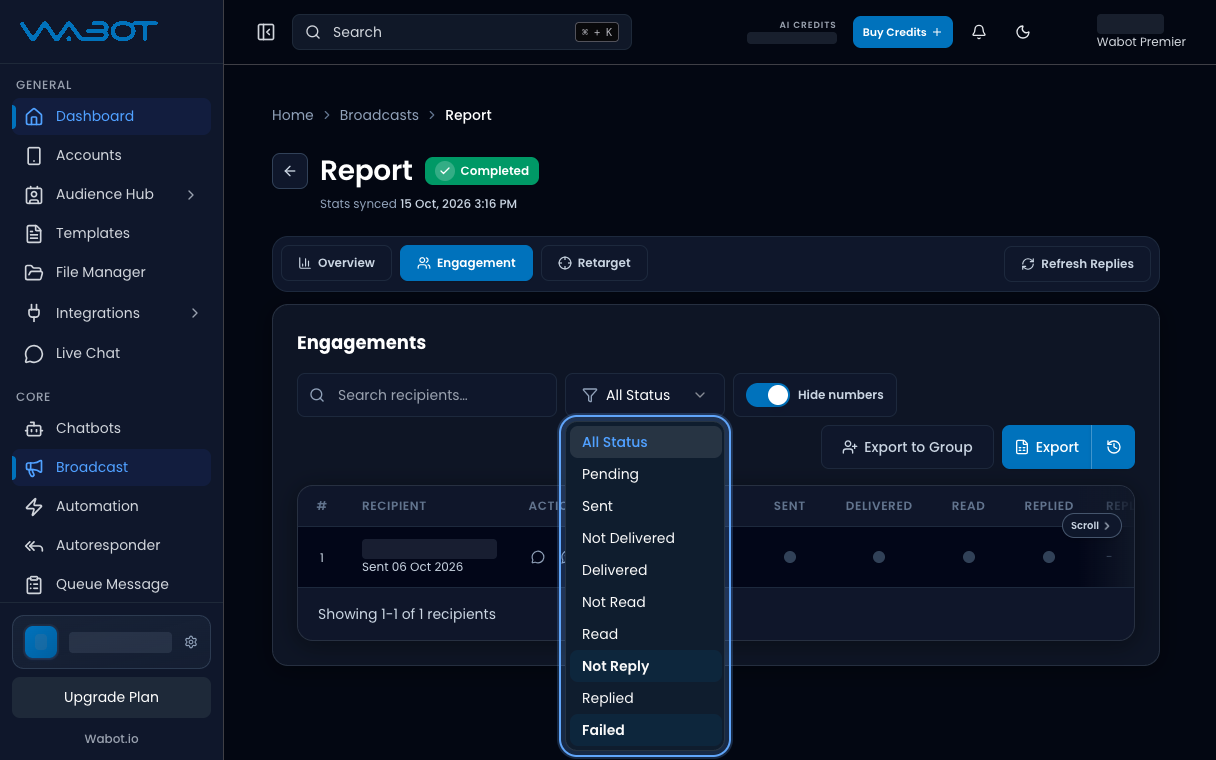Click the Wabot Premier profile
Screen dimensions: 1216x760
[x=1141, y=32]
